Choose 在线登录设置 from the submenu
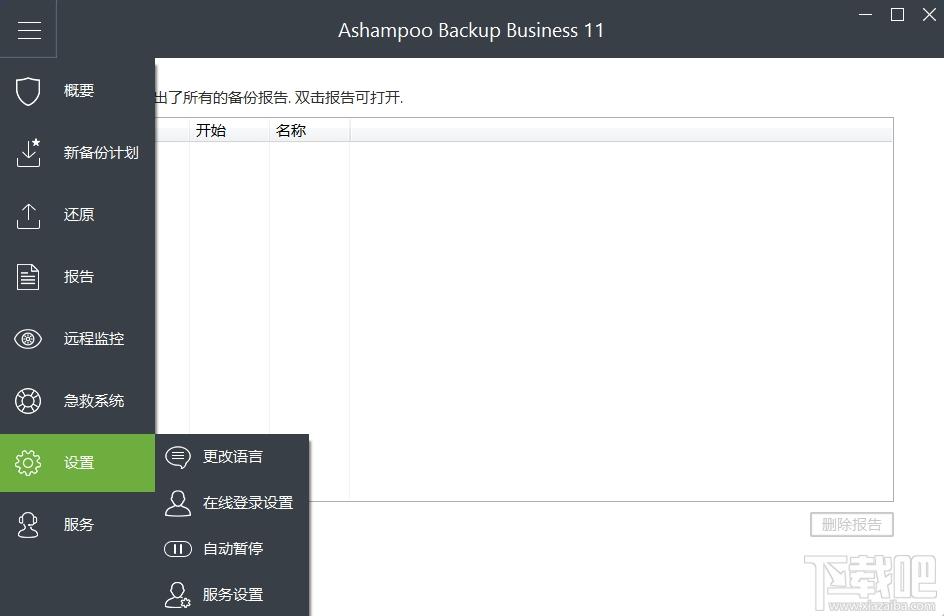This screenshot has width=944, height=616. point(232,503)
